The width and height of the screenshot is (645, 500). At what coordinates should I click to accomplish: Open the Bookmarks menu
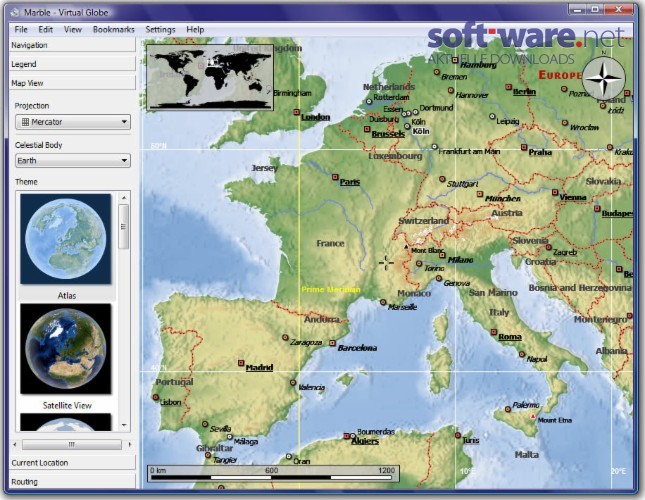tap(114, 30)
